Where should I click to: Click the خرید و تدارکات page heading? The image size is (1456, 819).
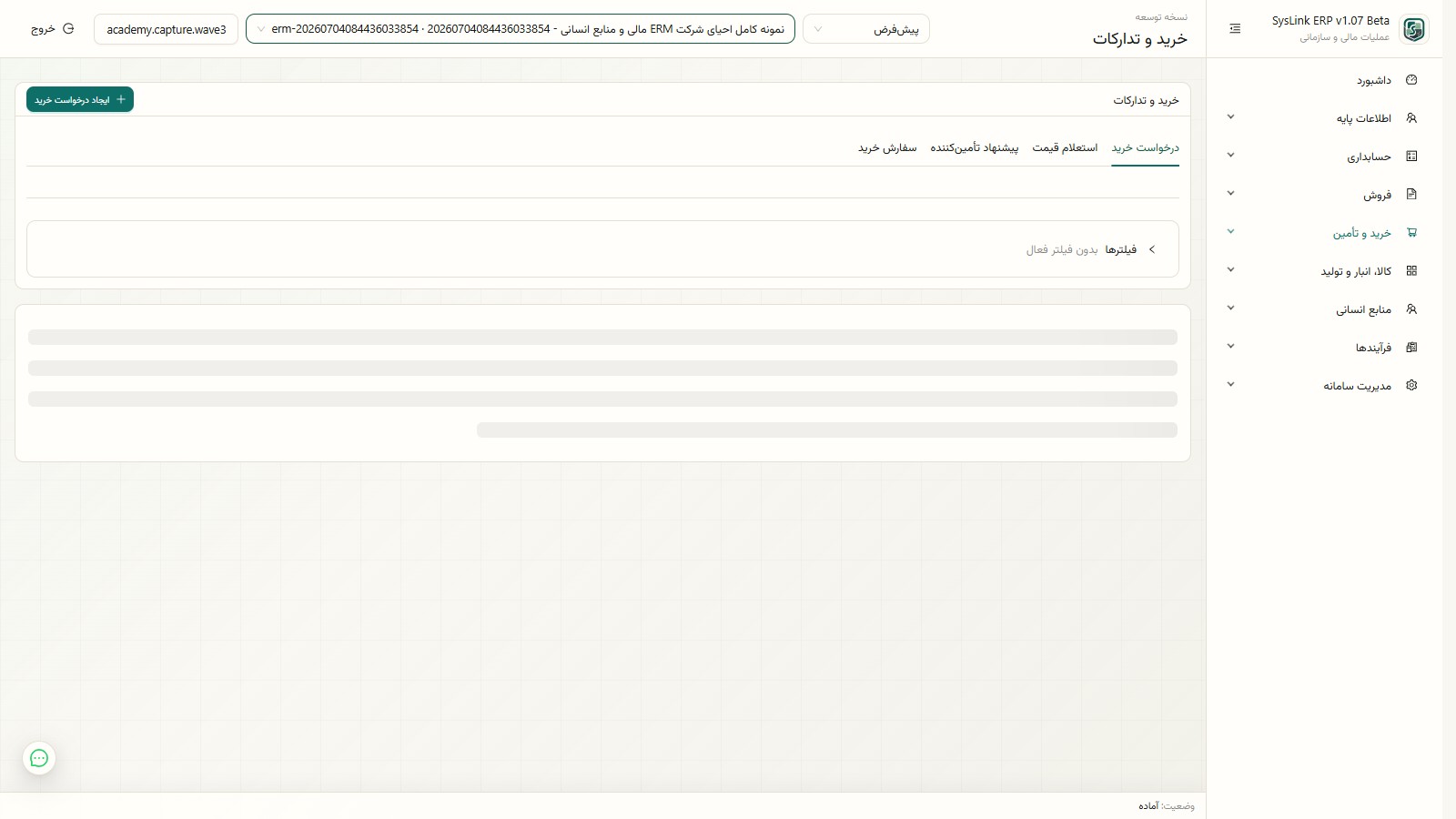click(1140, 39)
